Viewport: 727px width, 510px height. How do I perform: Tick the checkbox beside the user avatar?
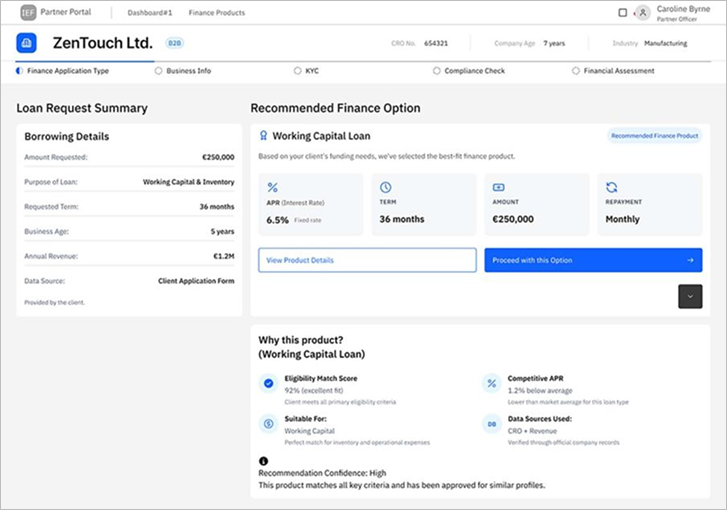coord(622,13)
